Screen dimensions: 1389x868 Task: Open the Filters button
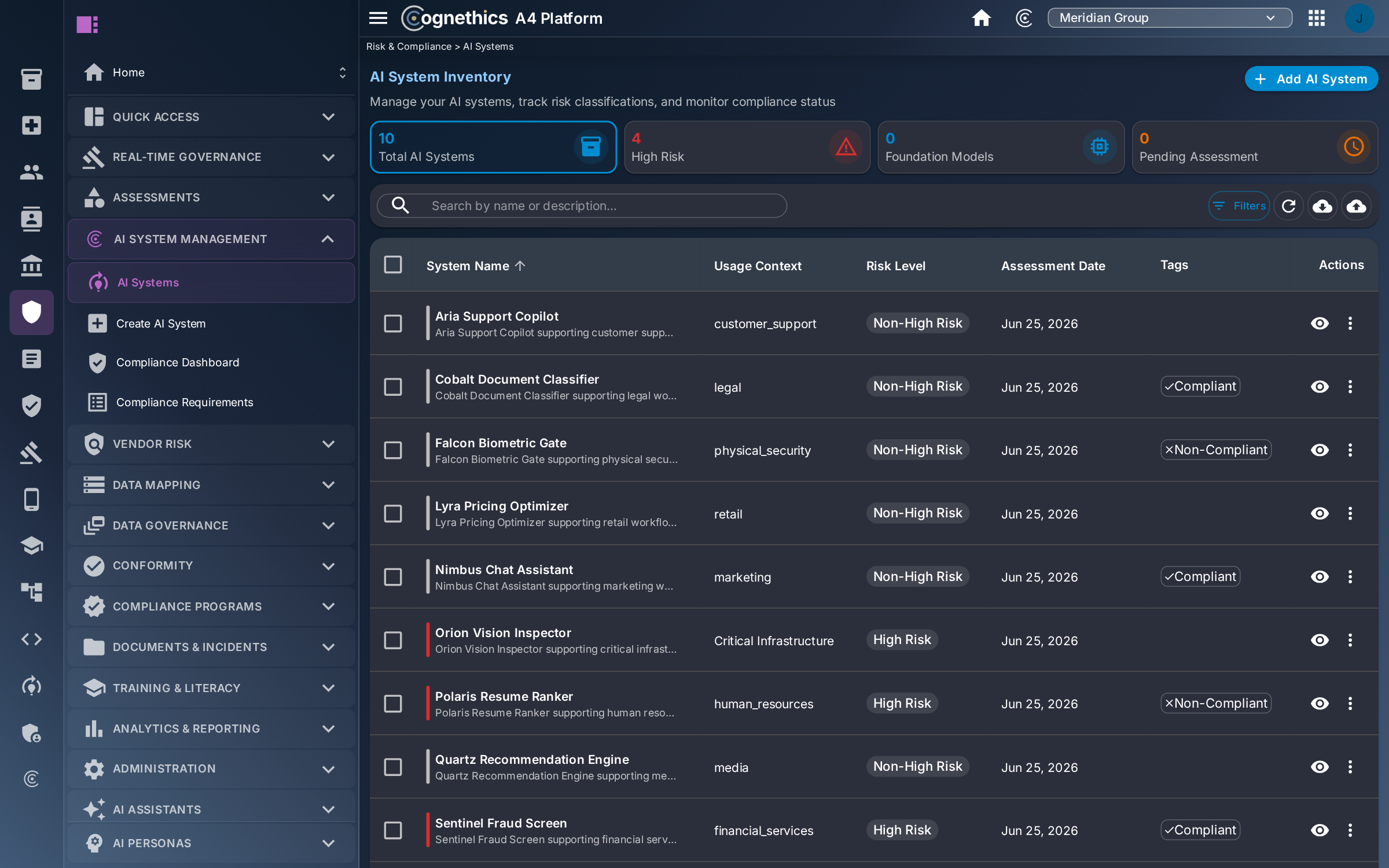click(1239, 205)
